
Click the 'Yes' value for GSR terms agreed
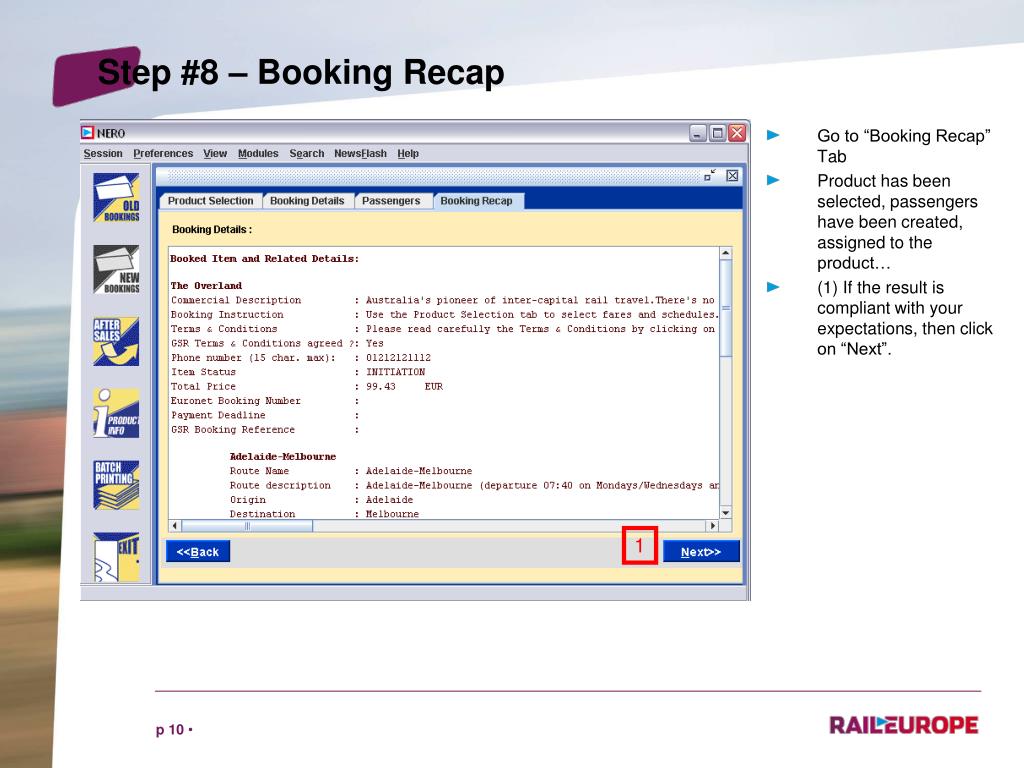375,343
